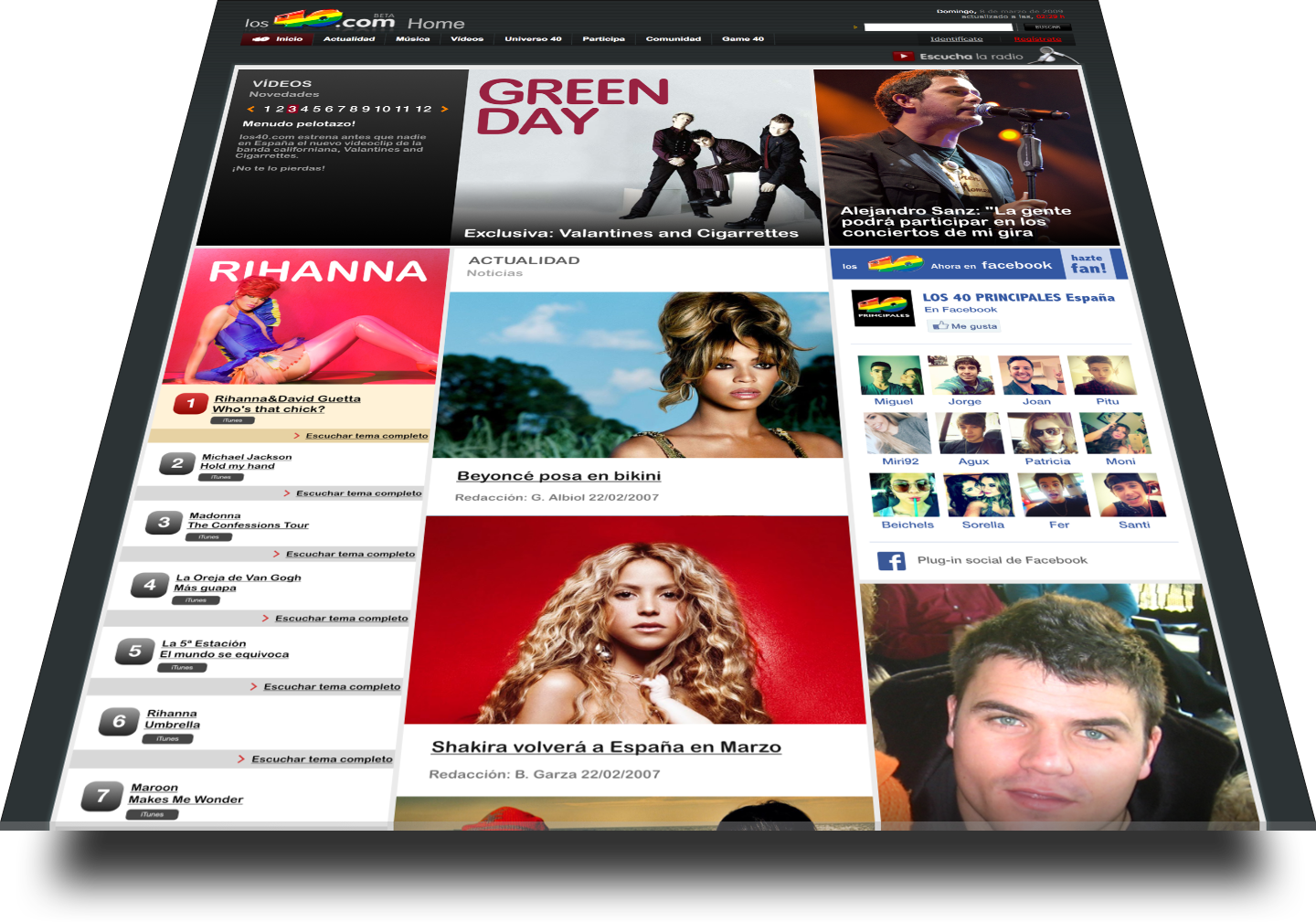Click iTunes button under Más guapa
1316x922 pixels.
196,600
